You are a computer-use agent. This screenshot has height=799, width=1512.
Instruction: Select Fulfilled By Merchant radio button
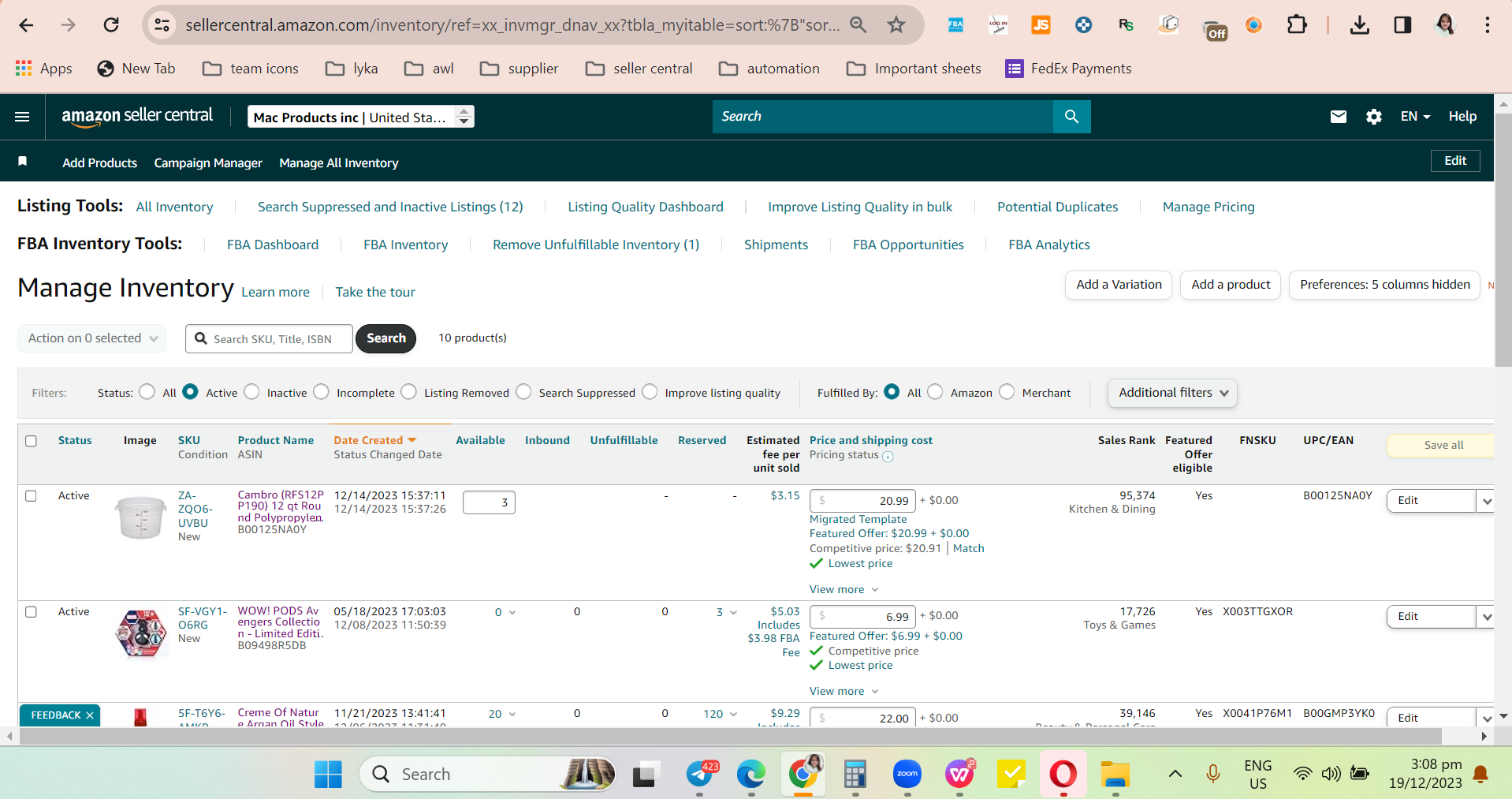click(x=1007, y=392)
